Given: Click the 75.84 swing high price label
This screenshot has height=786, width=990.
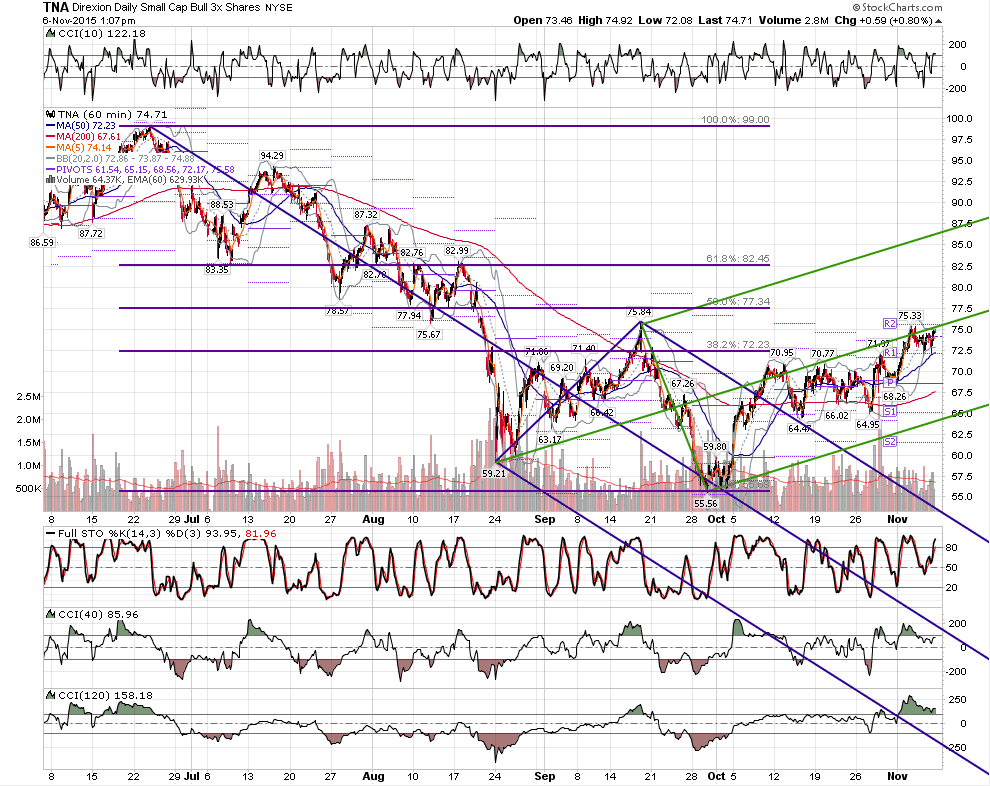Looking at the screenshot, I should 639,312.
